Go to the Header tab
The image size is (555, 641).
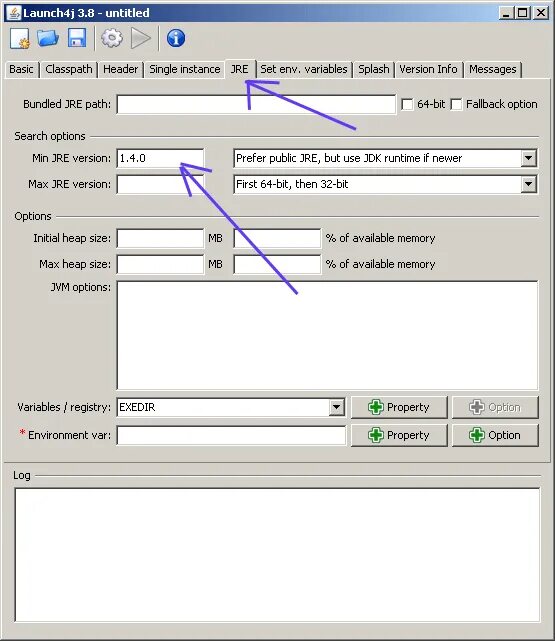point(121,69)
